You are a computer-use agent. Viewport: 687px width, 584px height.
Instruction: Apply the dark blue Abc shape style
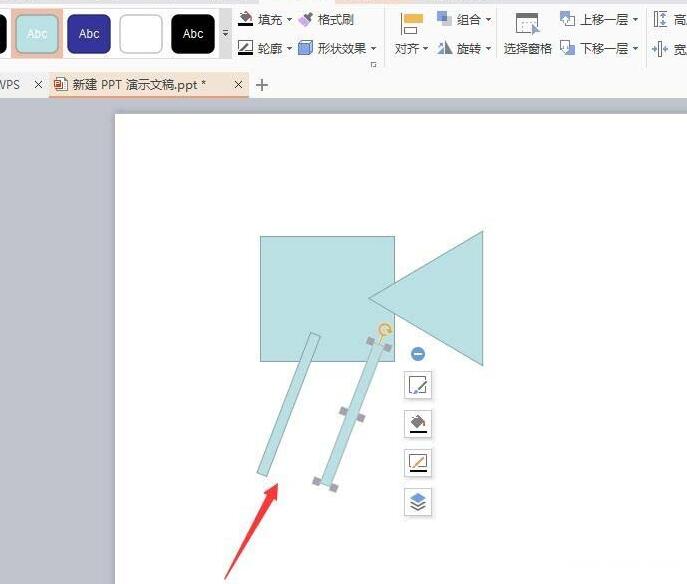point(89,34)
